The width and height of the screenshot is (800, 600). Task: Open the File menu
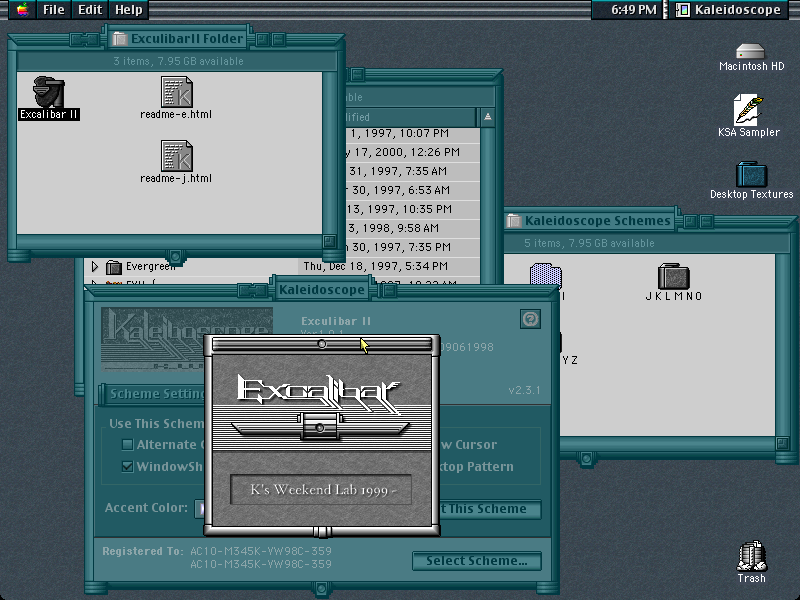pyautogui.click(x=54, y=10)
